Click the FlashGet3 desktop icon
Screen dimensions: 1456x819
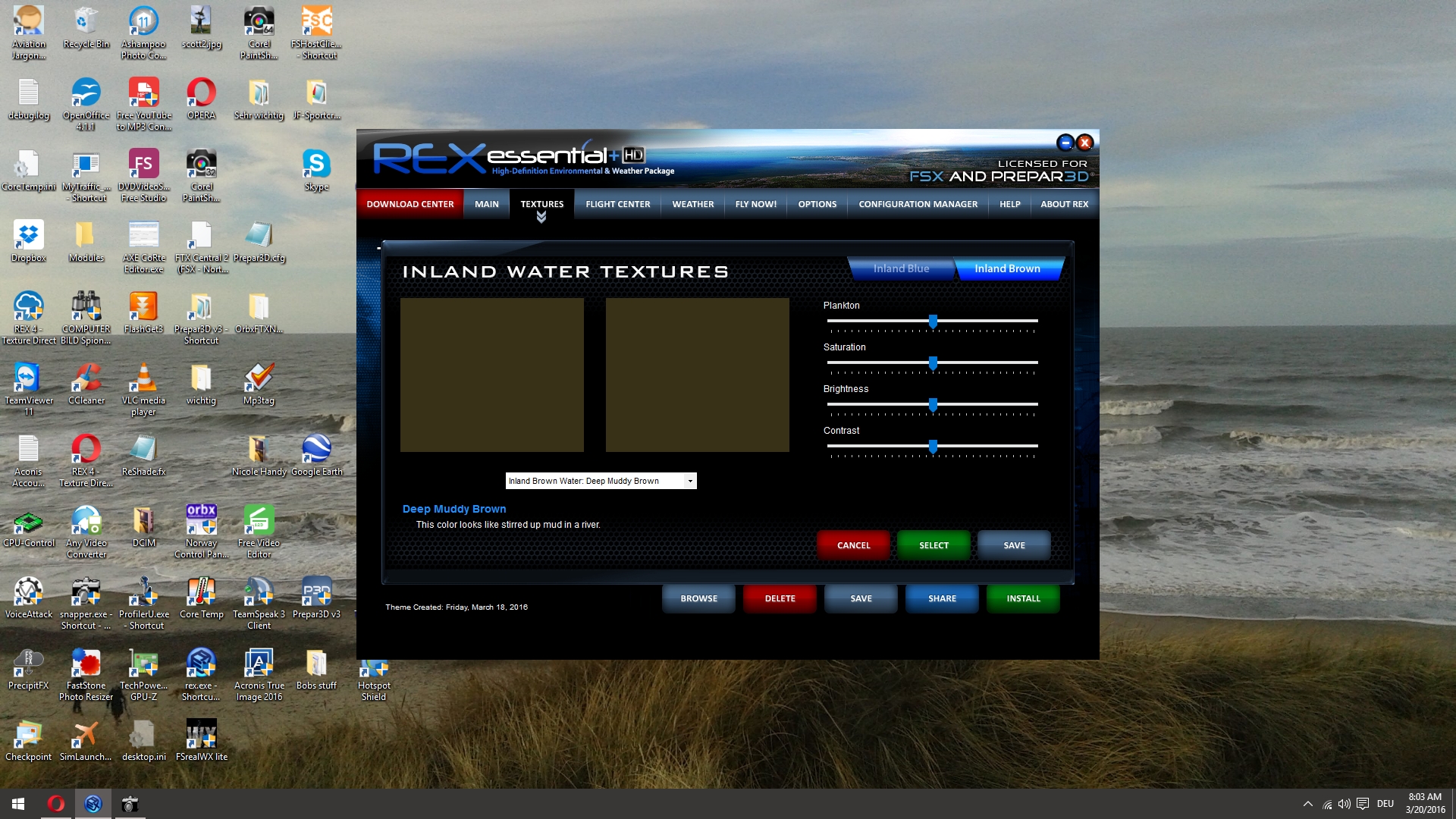click(x=143, y=312)
